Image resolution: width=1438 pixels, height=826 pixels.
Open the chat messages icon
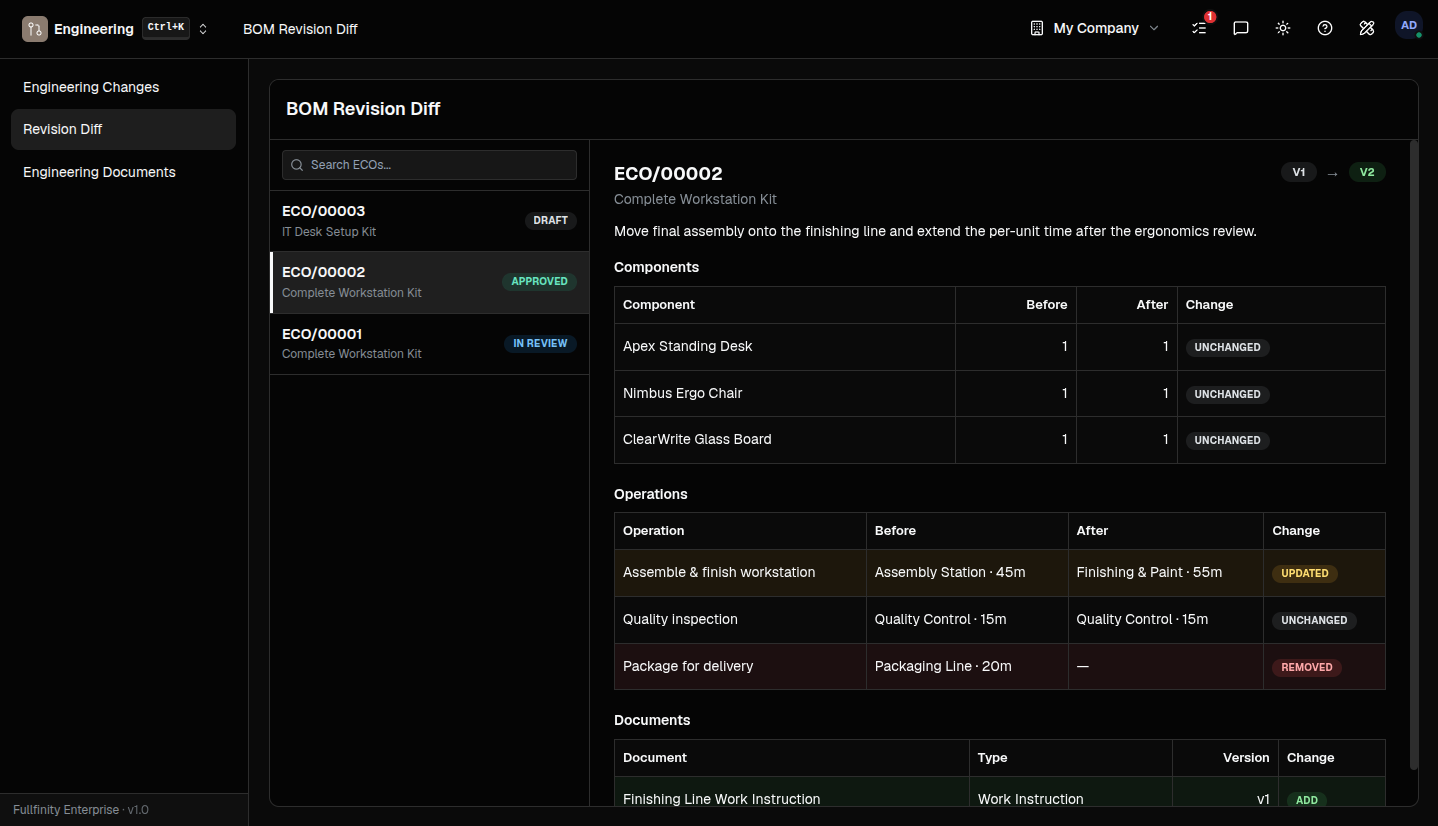1241,28
